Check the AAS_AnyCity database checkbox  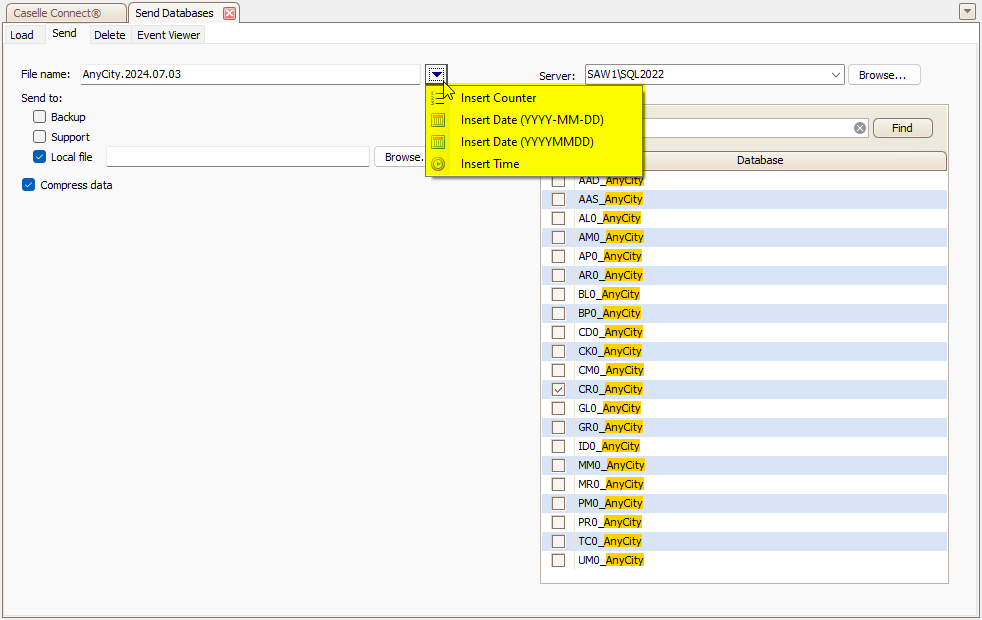coord(558,199)
